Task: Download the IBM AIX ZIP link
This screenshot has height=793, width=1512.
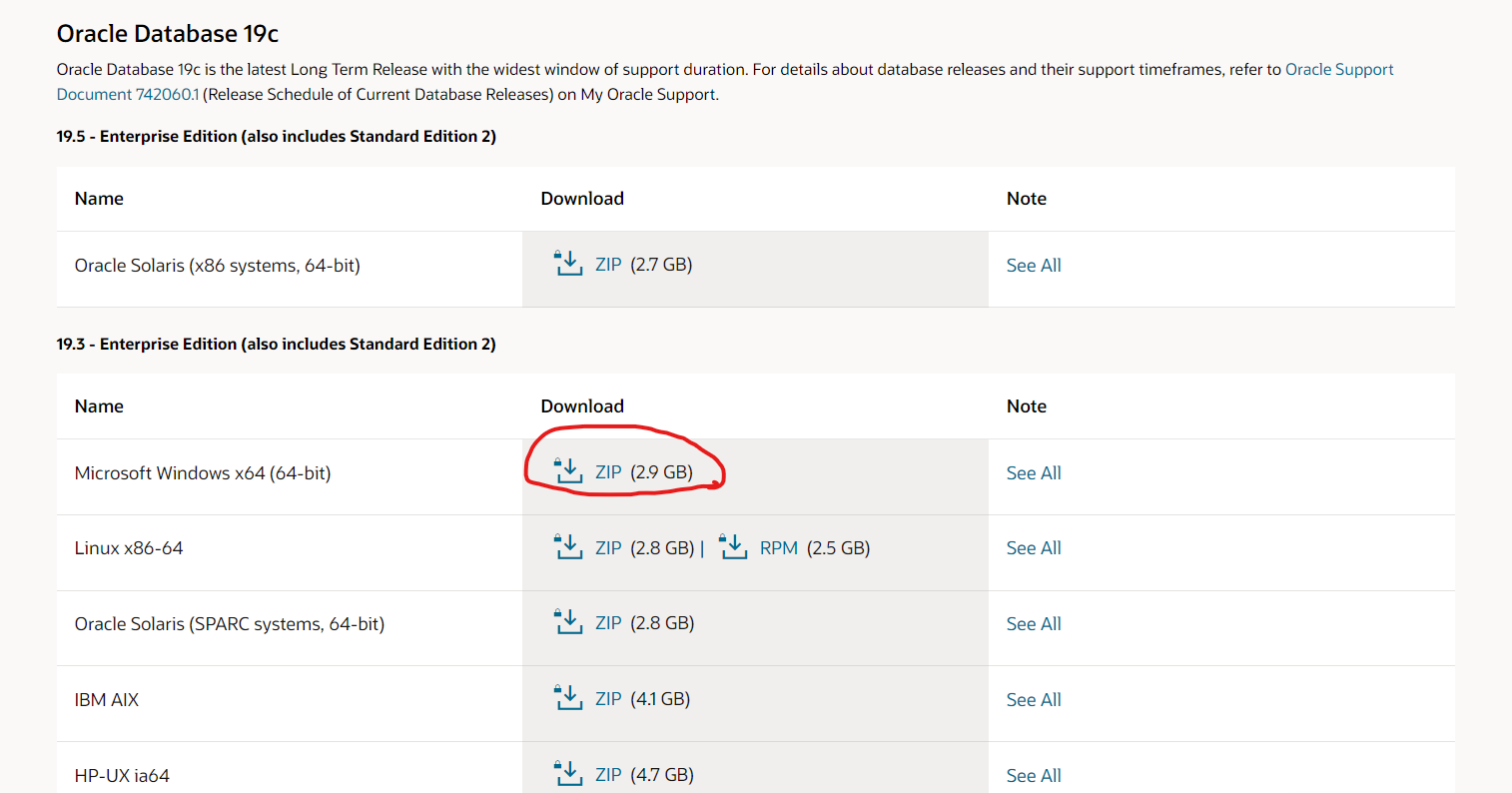Action: (x=608, y=699)
